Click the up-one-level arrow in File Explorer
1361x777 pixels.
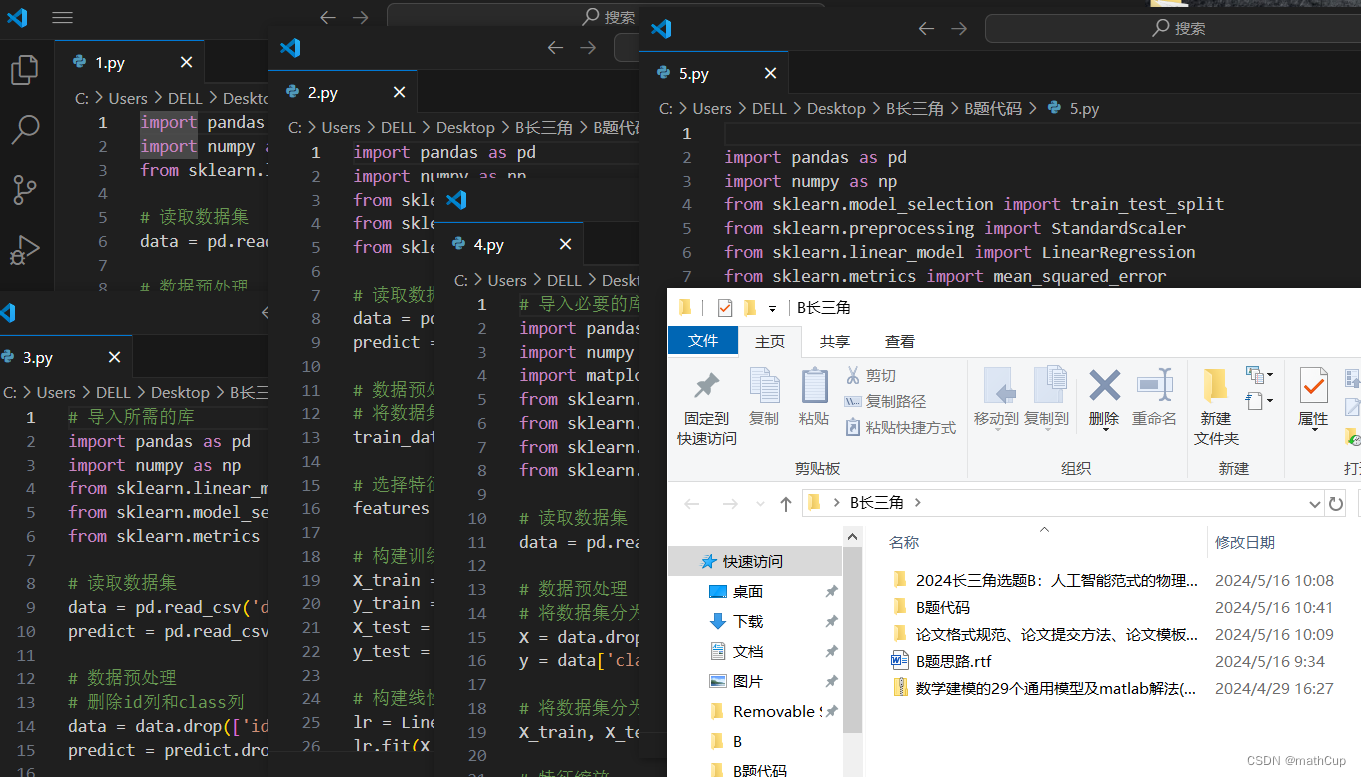click(x=786, y=503)
